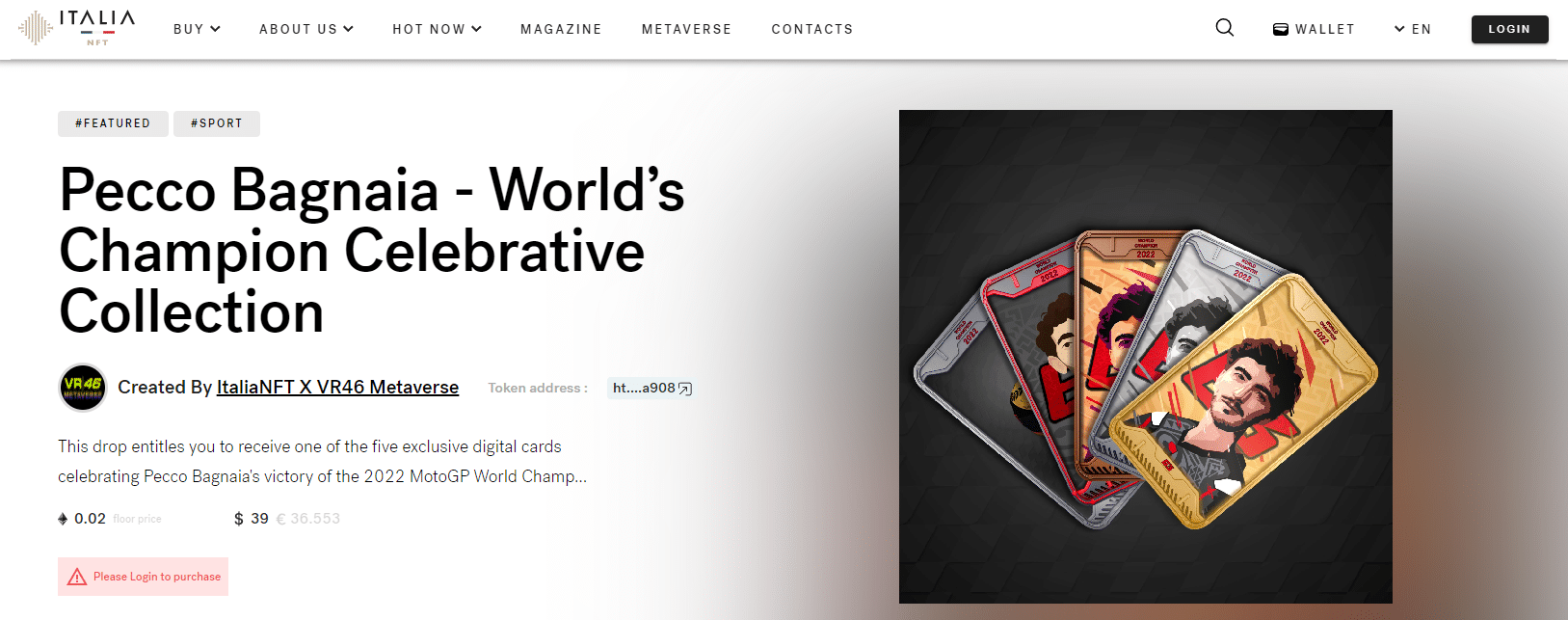Click the Please Login to purchase notice

[x=143, y=577]
